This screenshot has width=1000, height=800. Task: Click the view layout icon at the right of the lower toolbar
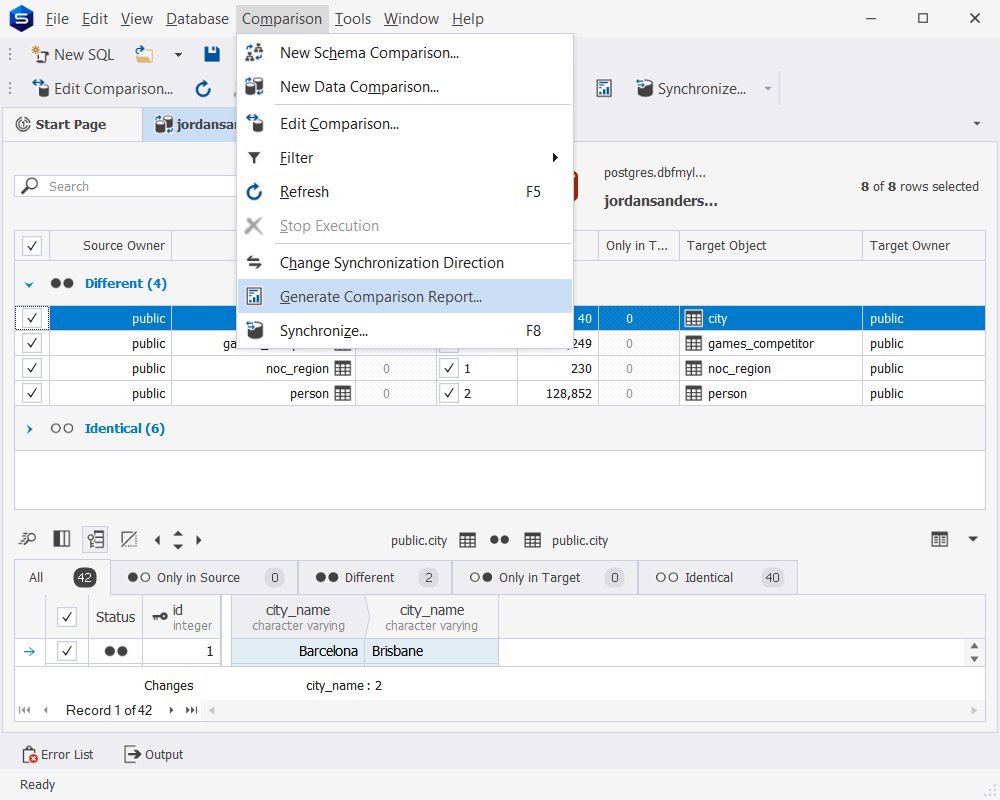point(939,540)
